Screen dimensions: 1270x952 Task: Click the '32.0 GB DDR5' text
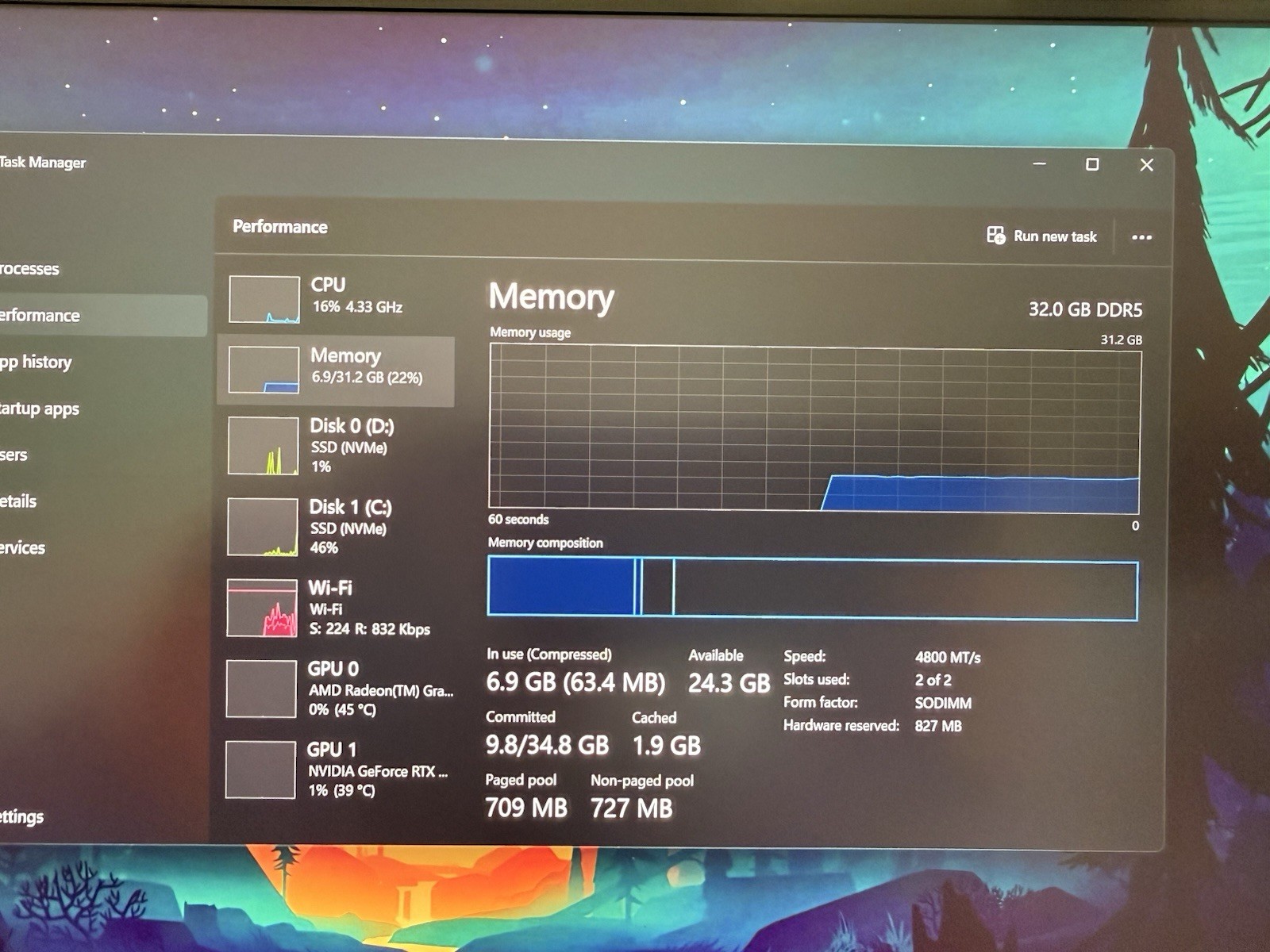point(1085,309)
